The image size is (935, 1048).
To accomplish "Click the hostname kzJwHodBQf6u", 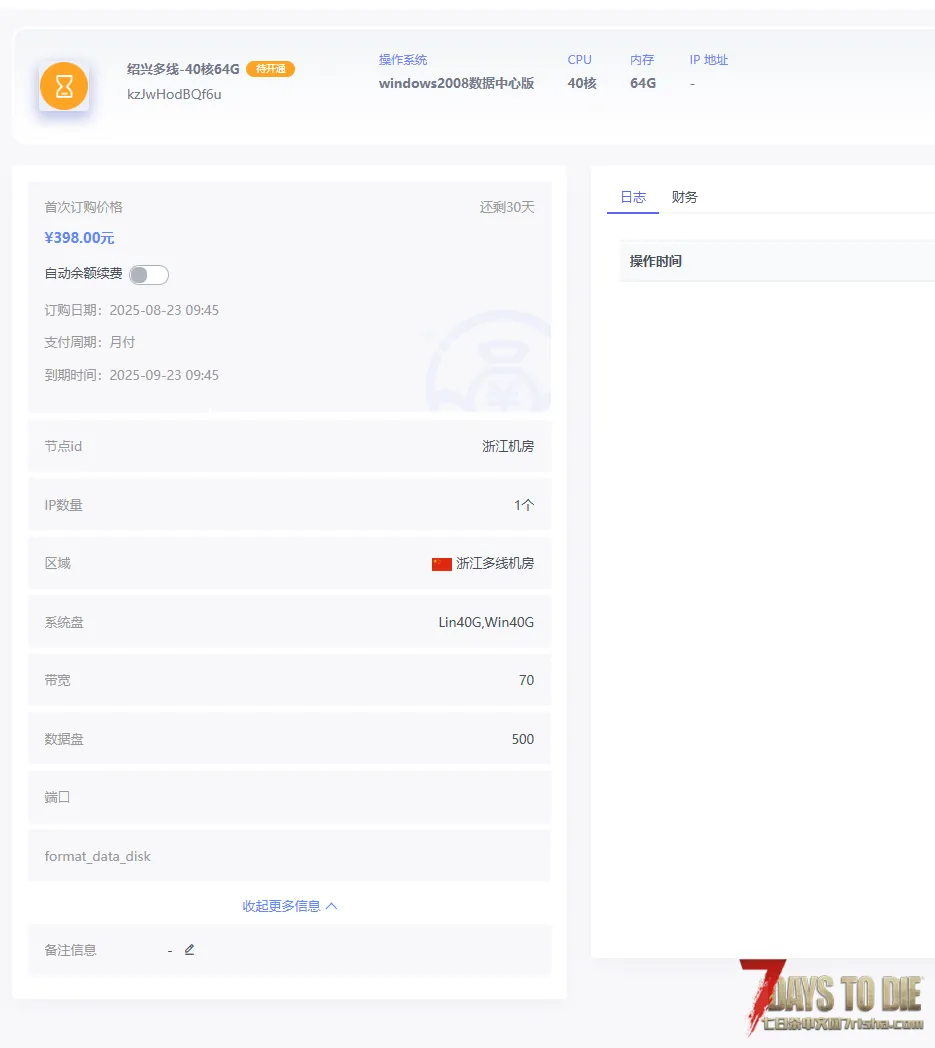I will pos(174,94).
